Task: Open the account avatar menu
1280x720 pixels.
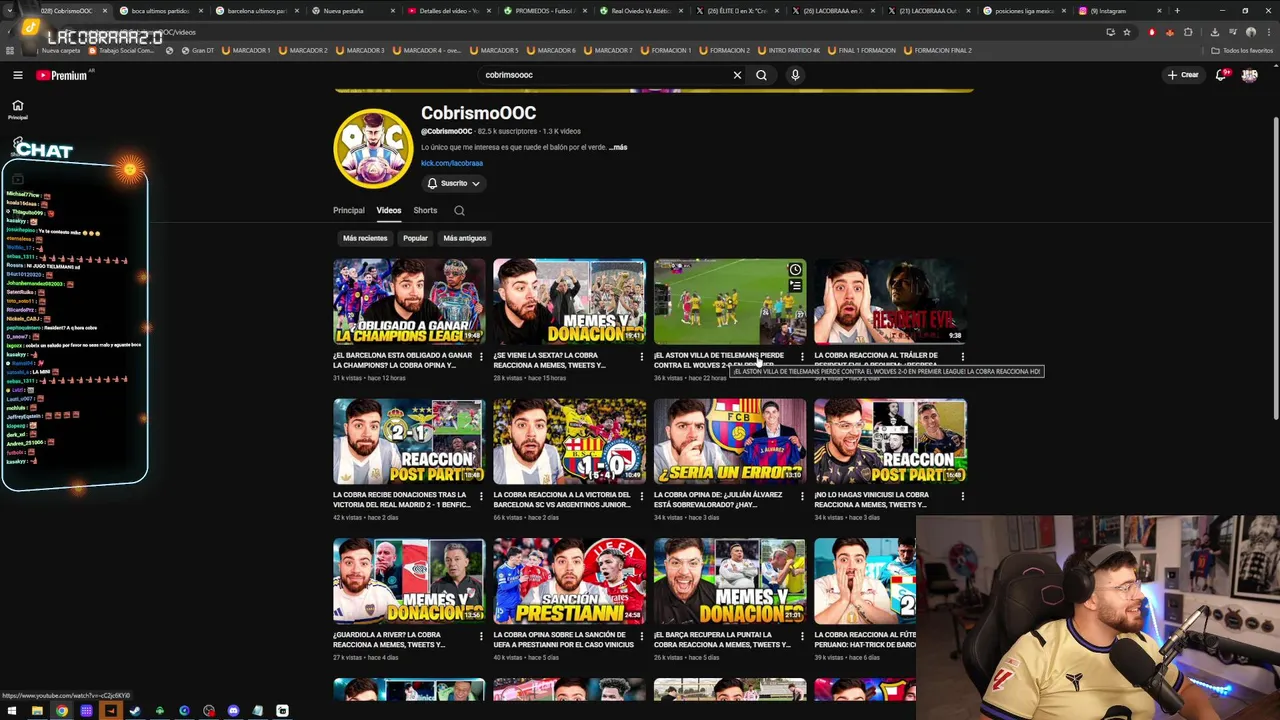Action: [x=1249, y=75]
